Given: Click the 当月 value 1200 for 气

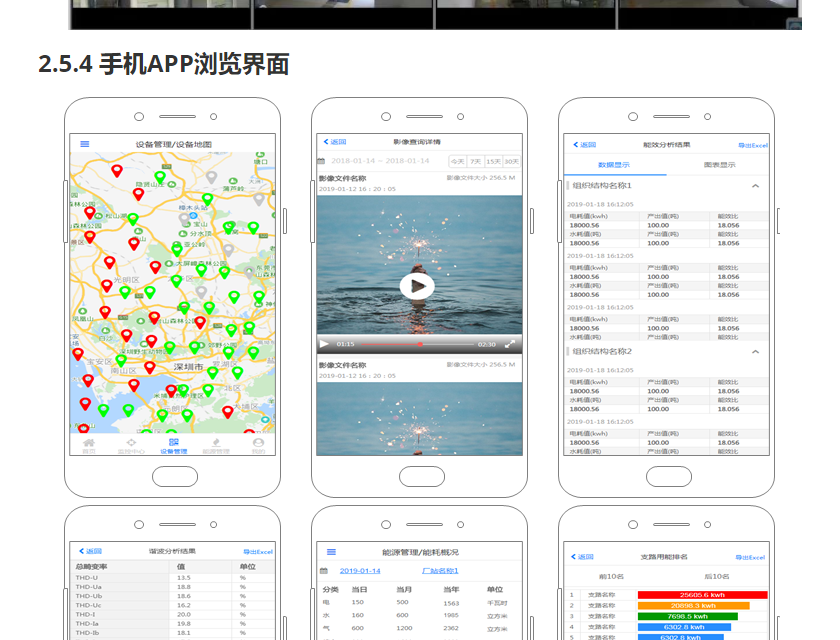Looking at the screenshot, I should coord(404,628).
